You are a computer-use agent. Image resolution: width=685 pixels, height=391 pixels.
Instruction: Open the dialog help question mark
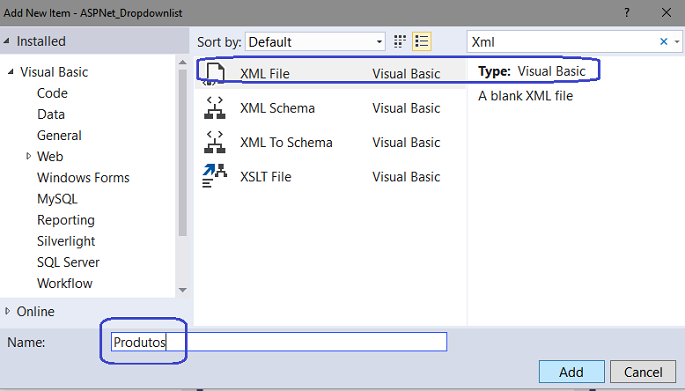click(x=626, y=13)
